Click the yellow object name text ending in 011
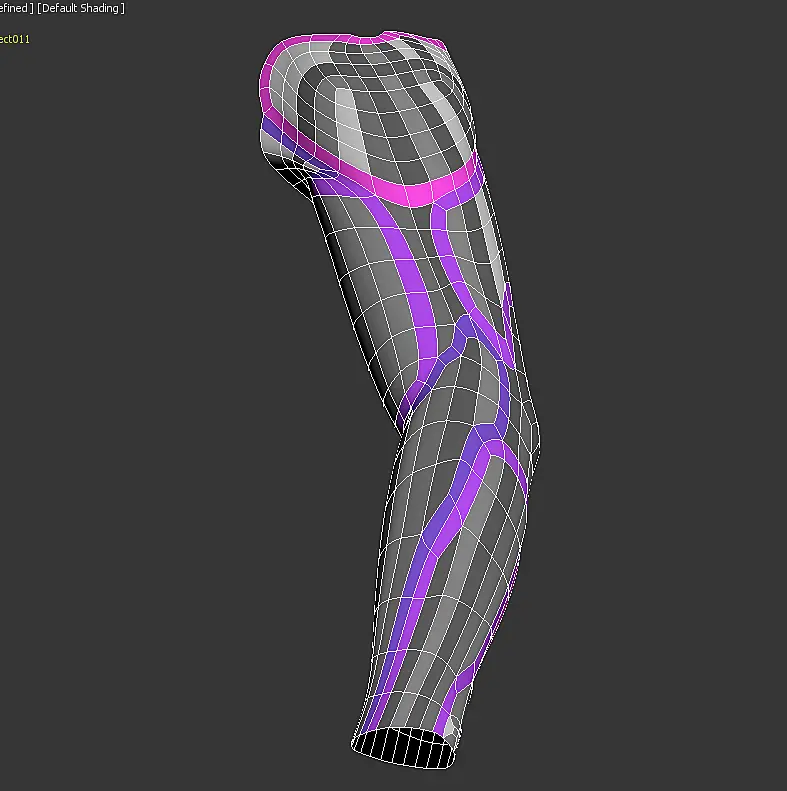787x791 pixels. [x=15, y=39]
